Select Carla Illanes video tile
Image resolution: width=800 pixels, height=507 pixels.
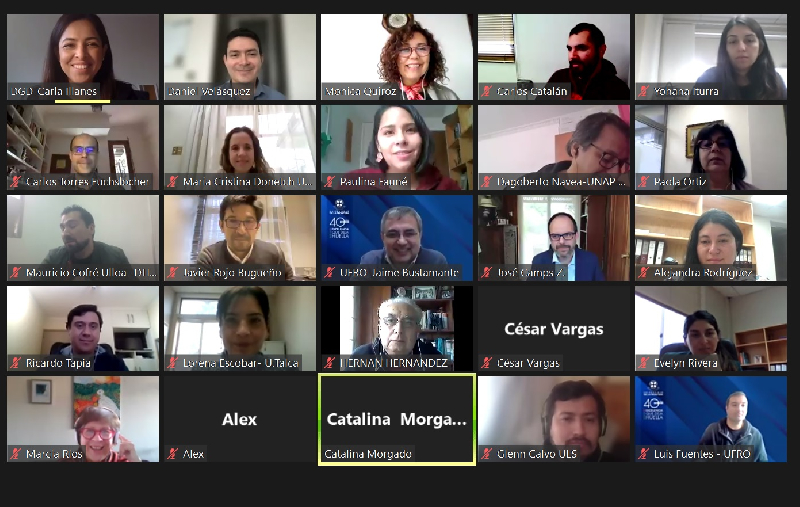coord(83,57)
